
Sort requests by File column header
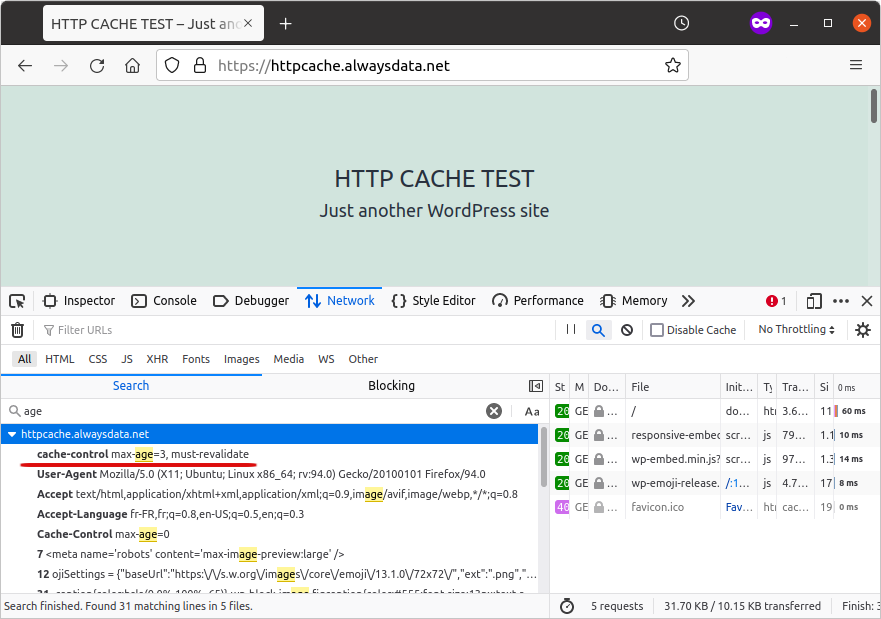(673, 387)
